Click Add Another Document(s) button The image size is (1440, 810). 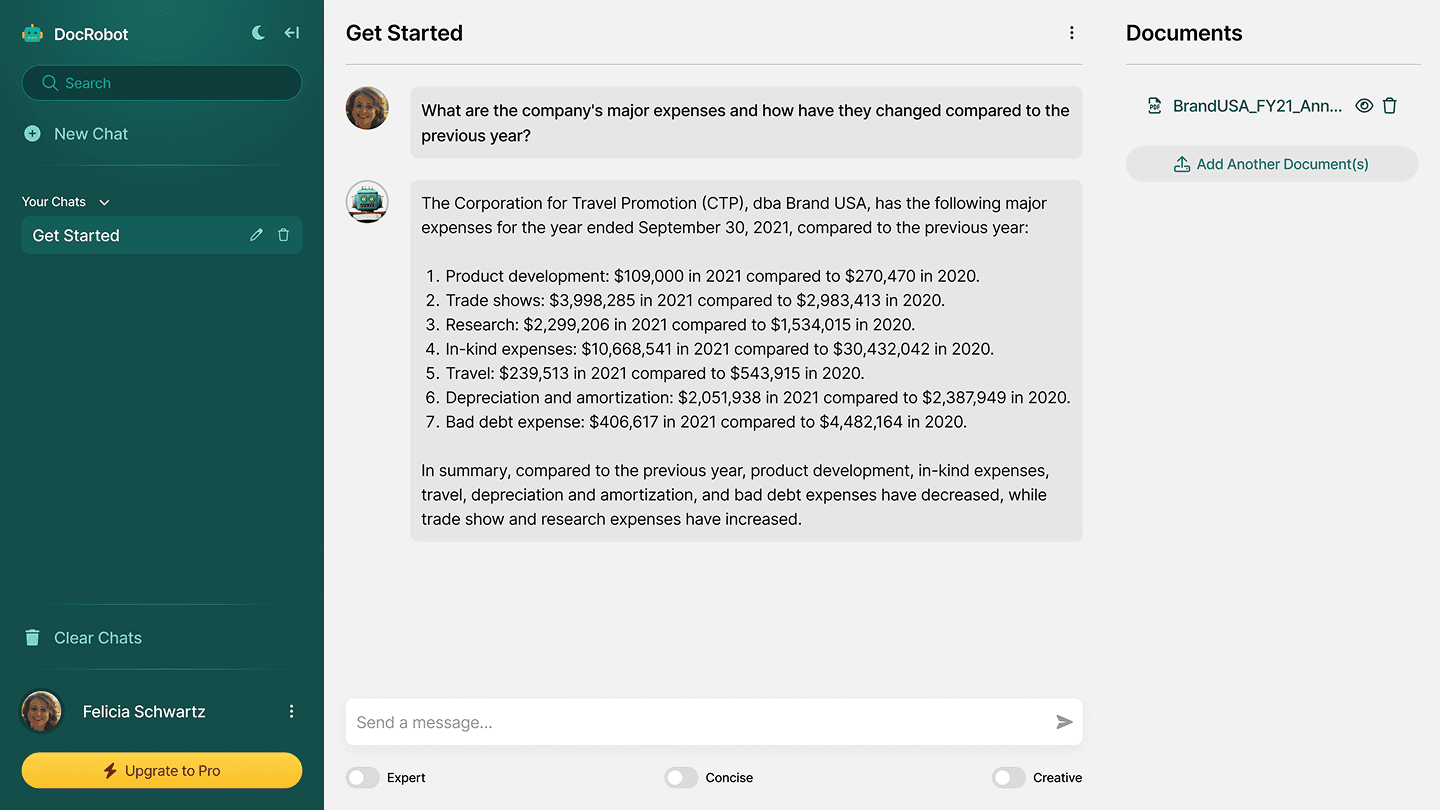[1272, 164]
